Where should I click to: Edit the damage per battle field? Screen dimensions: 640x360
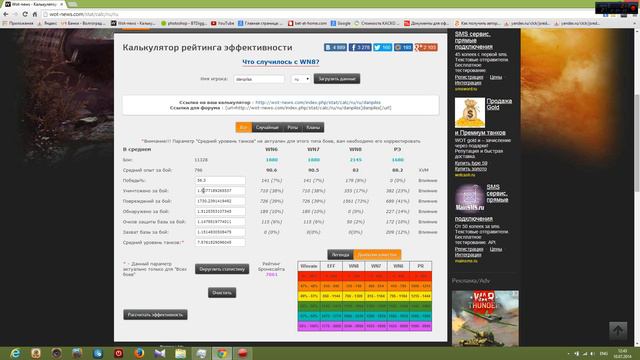click(x=220, y=201)
